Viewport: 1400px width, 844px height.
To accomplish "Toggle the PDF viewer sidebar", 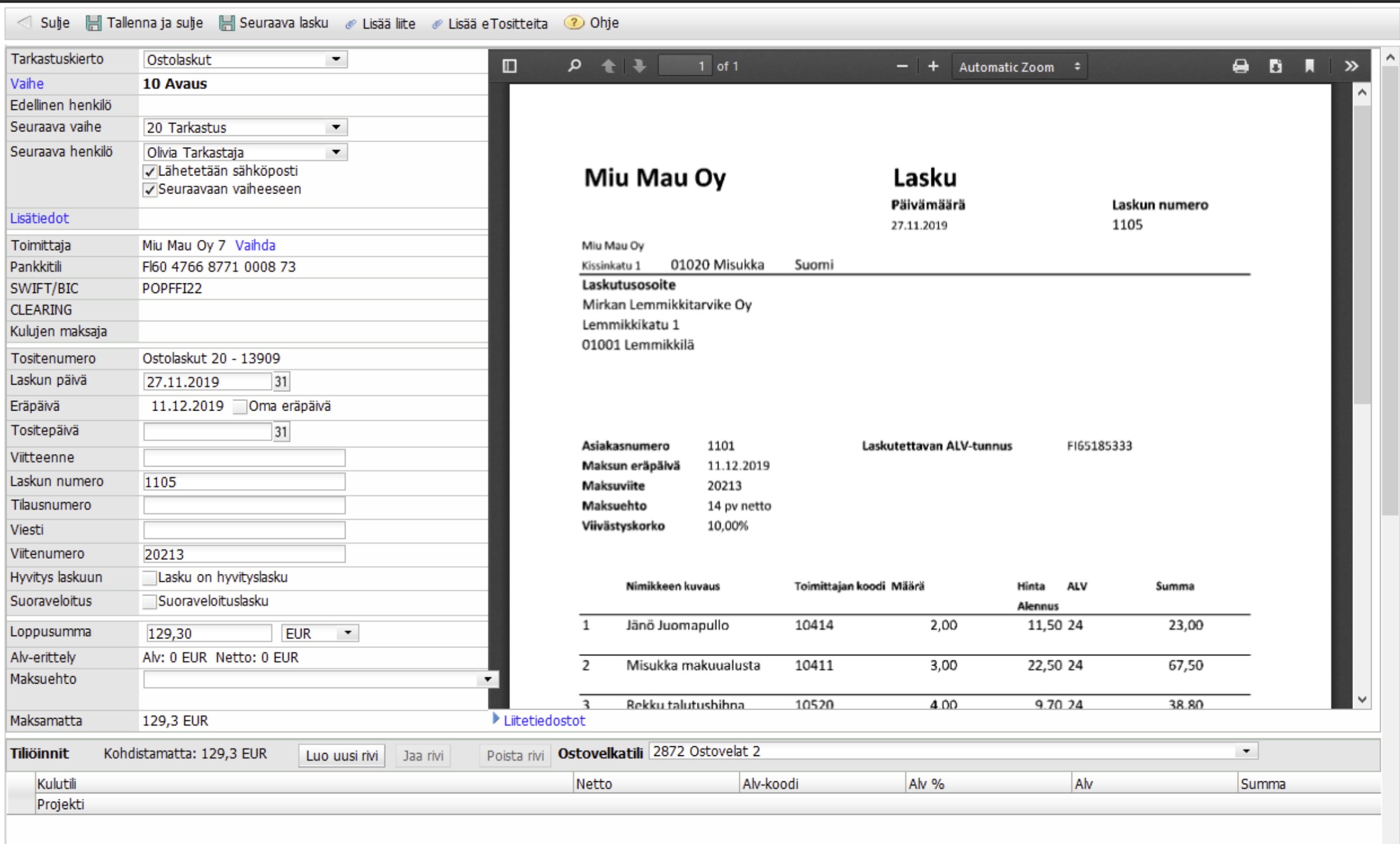I will (509, 66).
